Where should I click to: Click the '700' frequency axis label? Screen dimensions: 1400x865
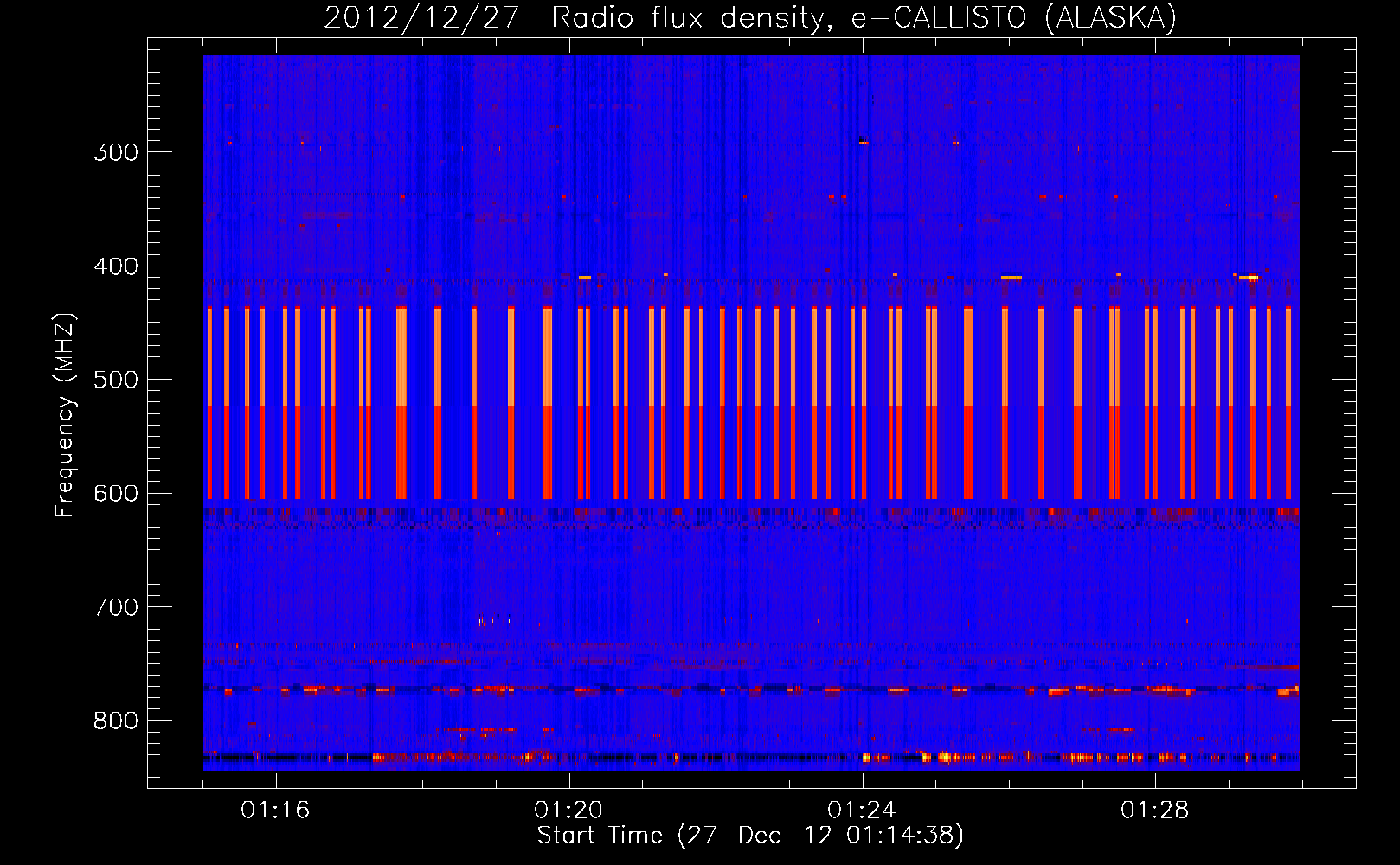coord(116,607)
